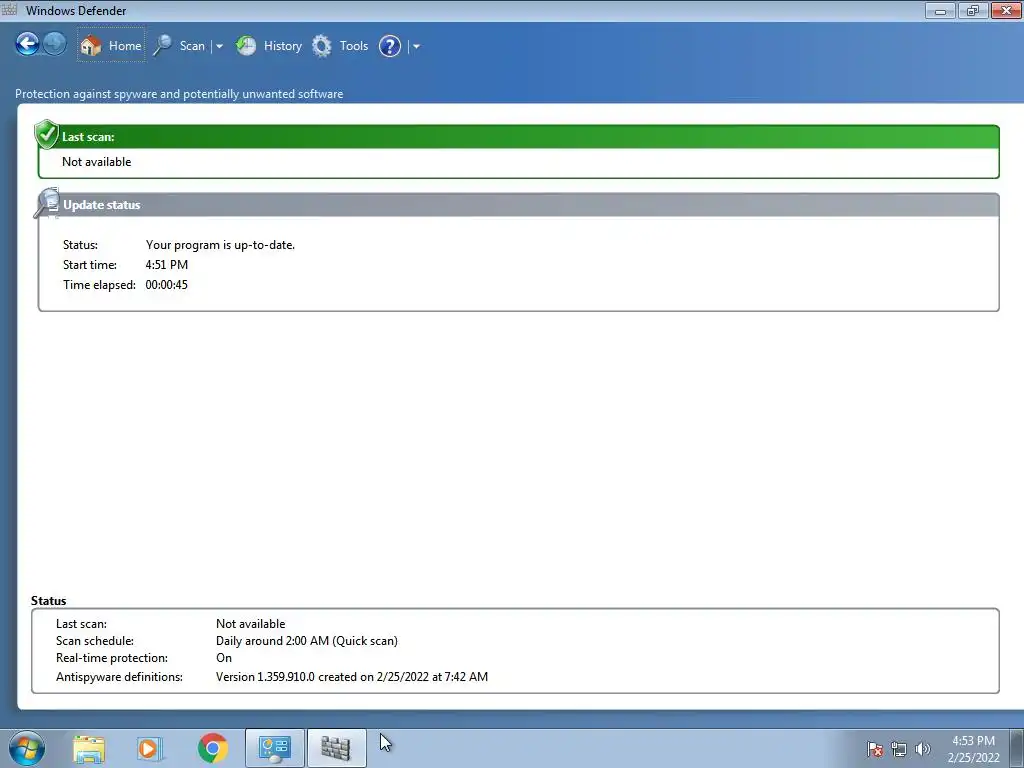Viewport: 1024px width, 768px height.
Task: Click 'Your program is up-to-date.' text
Action: tap(220, 245)
